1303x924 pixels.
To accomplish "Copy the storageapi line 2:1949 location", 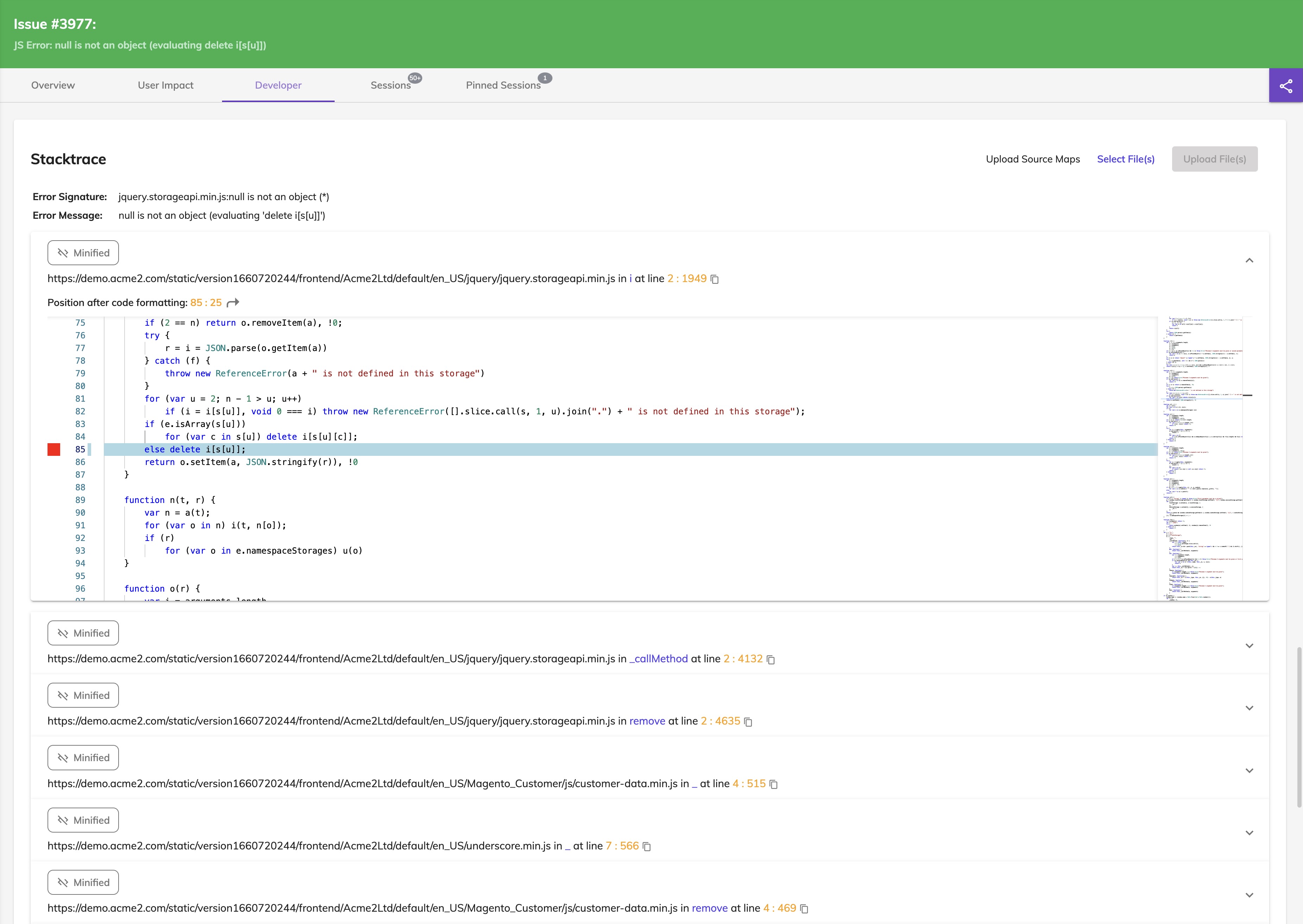I will (715, 279).
